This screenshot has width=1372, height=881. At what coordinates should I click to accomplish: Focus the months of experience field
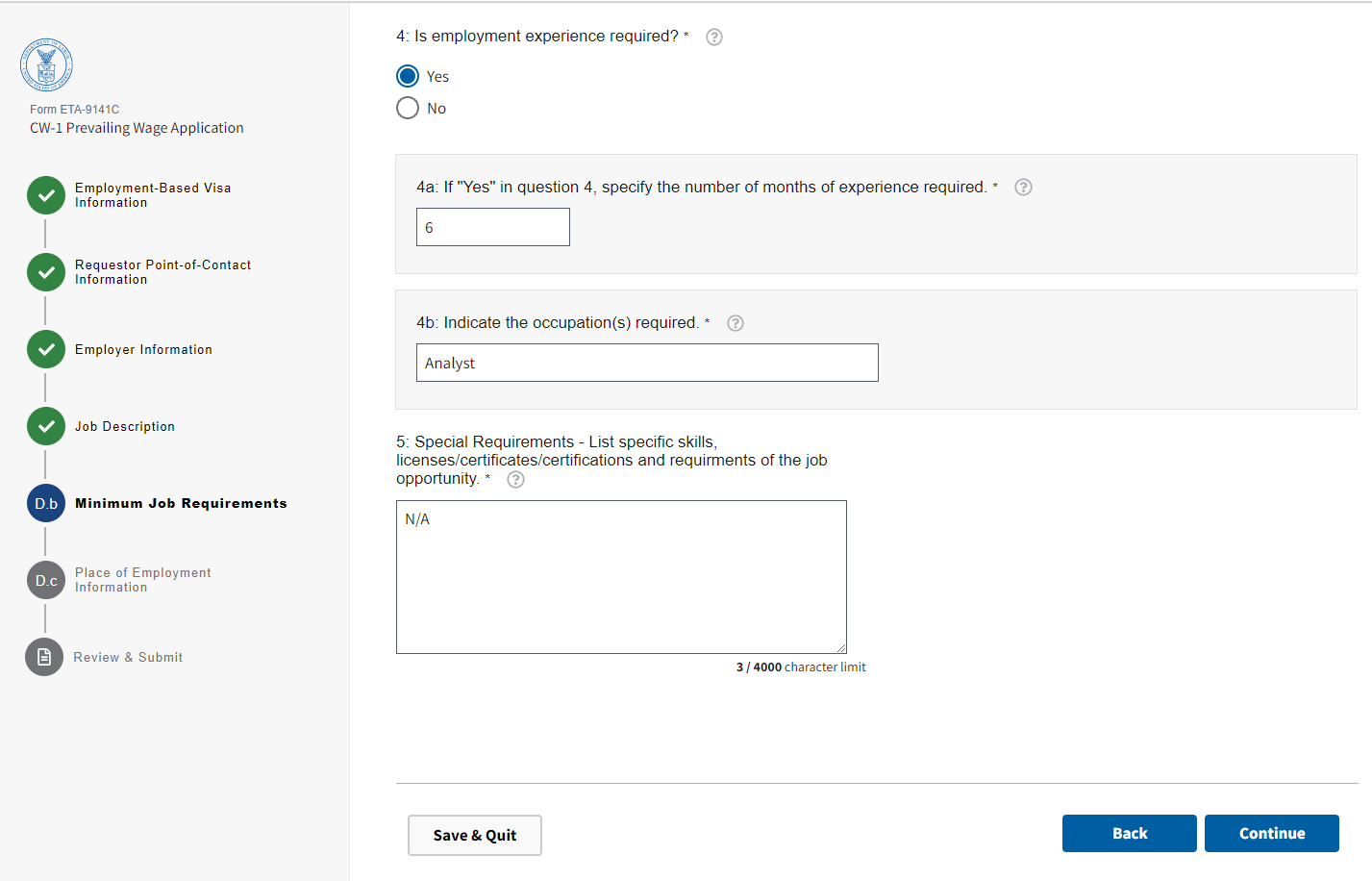tap(493, 227)
